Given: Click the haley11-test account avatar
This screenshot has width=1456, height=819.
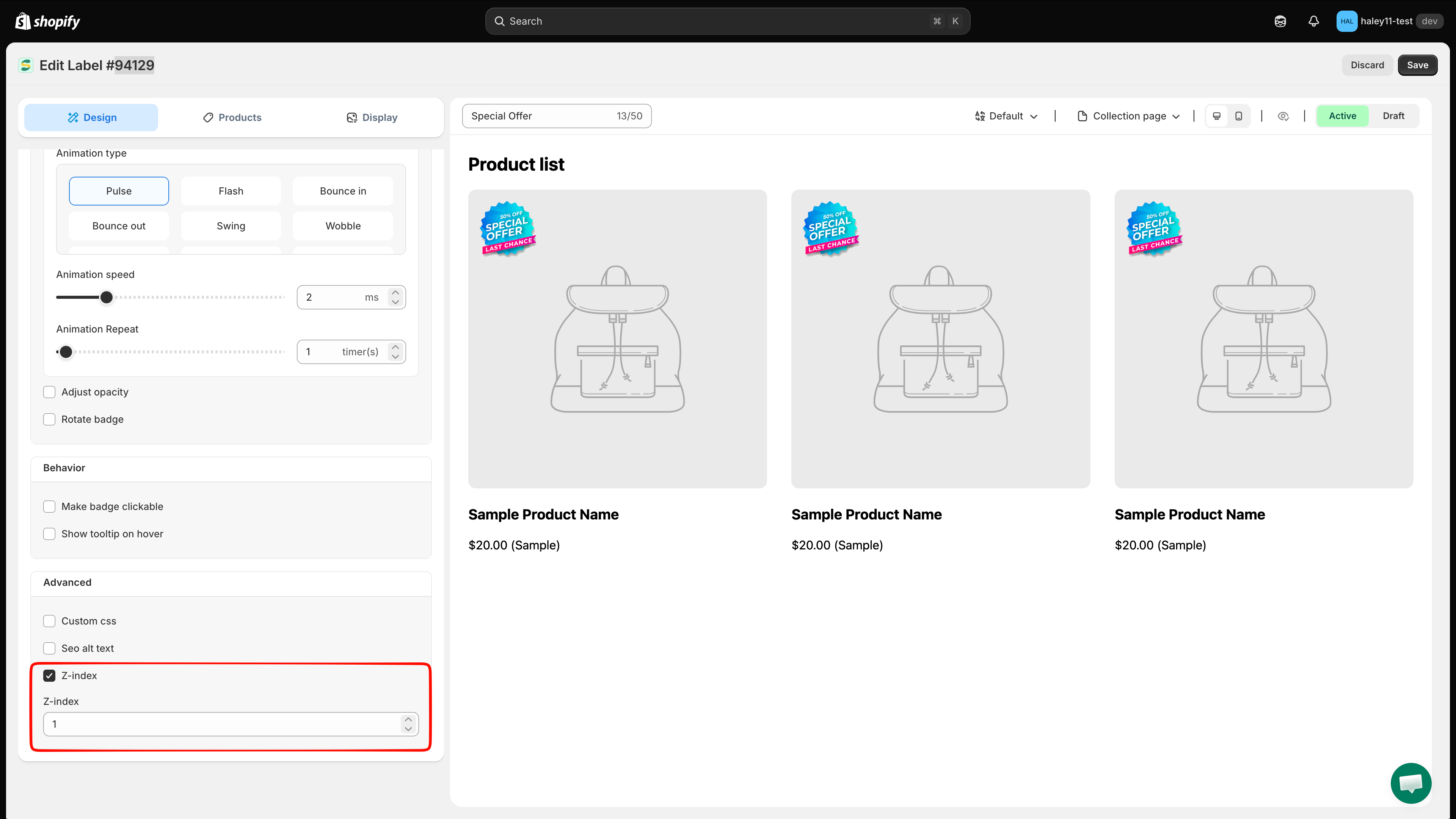Looking at the screenshot, I should [x=1346, y=21].
